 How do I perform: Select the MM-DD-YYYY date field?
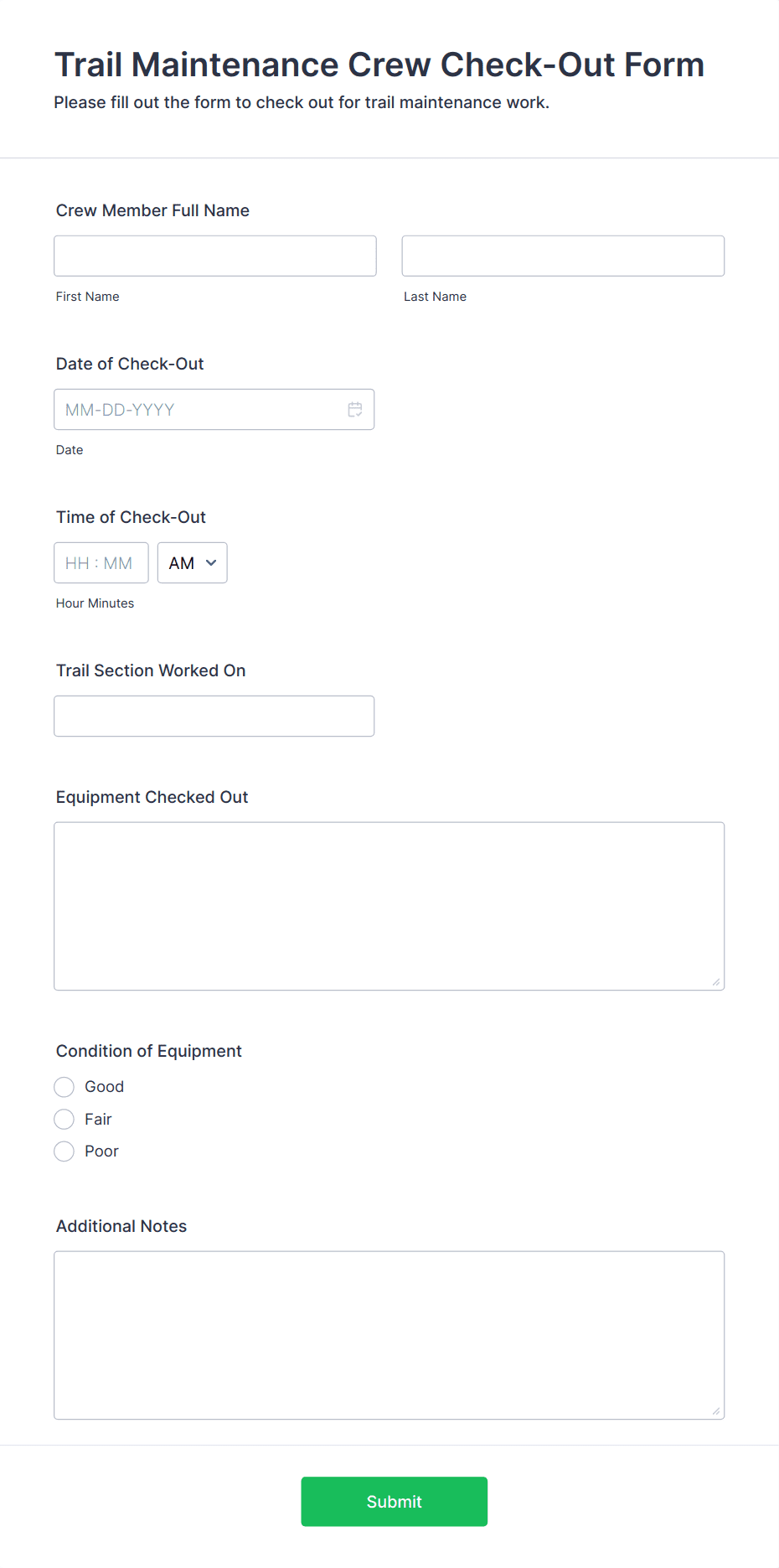pos(214,410)
